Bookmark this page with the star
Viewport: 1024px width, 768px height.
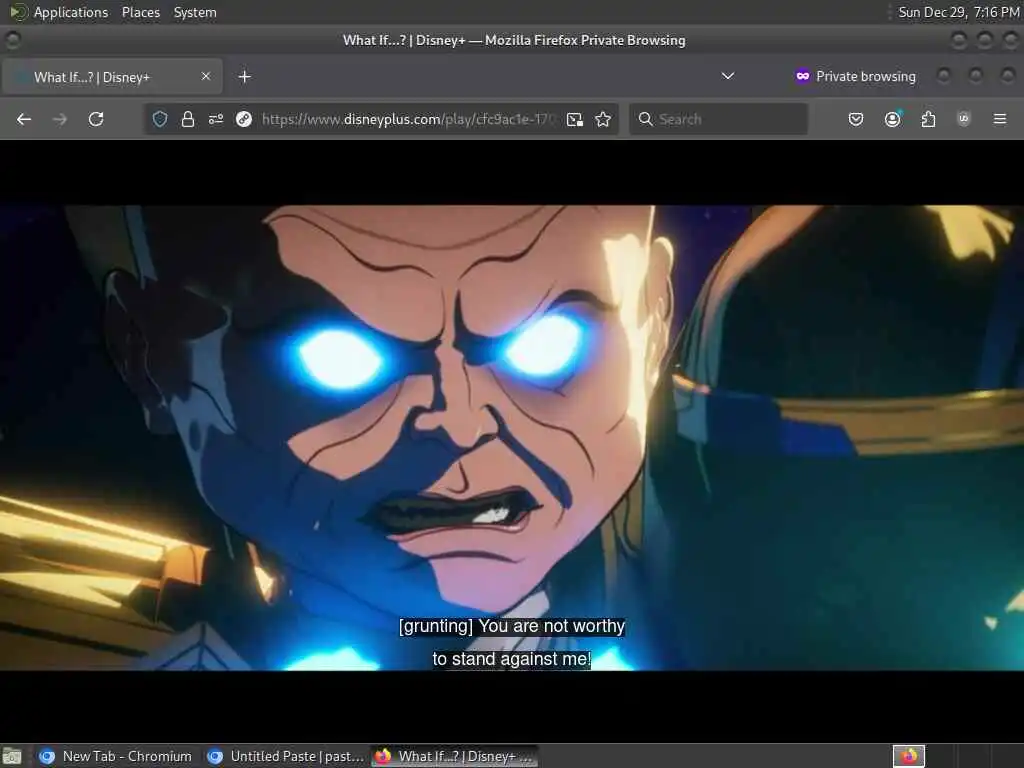[x=603, y=119]
